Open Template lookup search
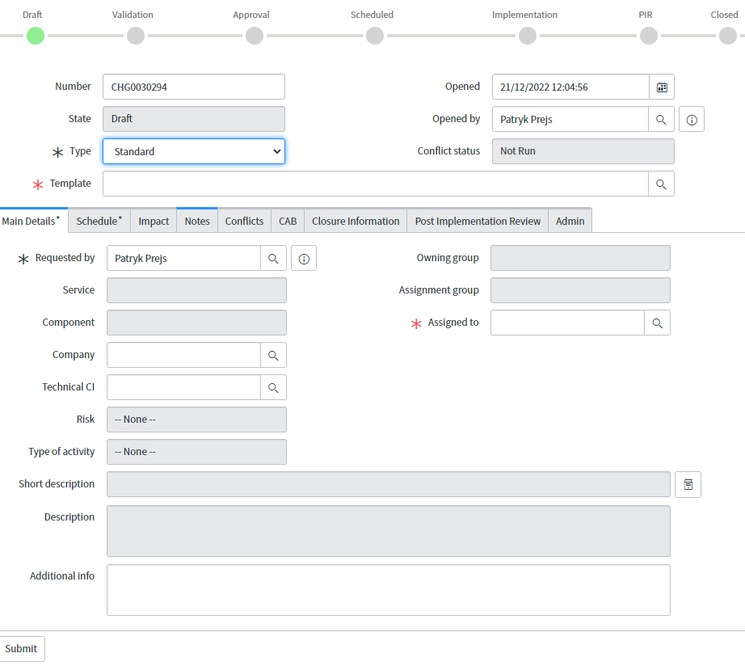The width and height of the screenshot is (745, 671). pos(661,184)
